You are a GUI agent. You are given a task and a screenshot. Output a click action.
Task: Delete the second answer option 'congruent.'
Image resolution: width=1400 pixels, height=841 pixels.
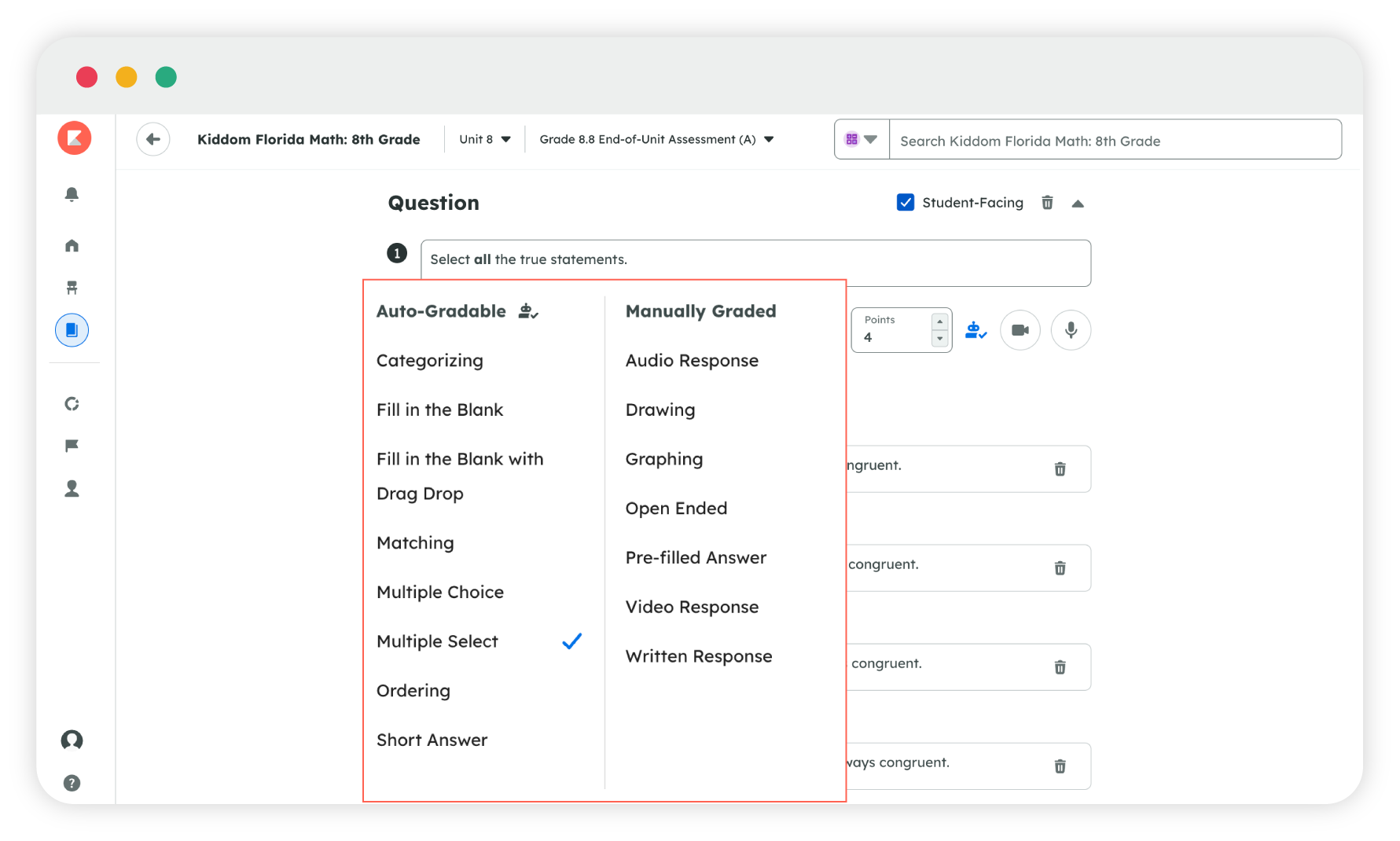1060,568
